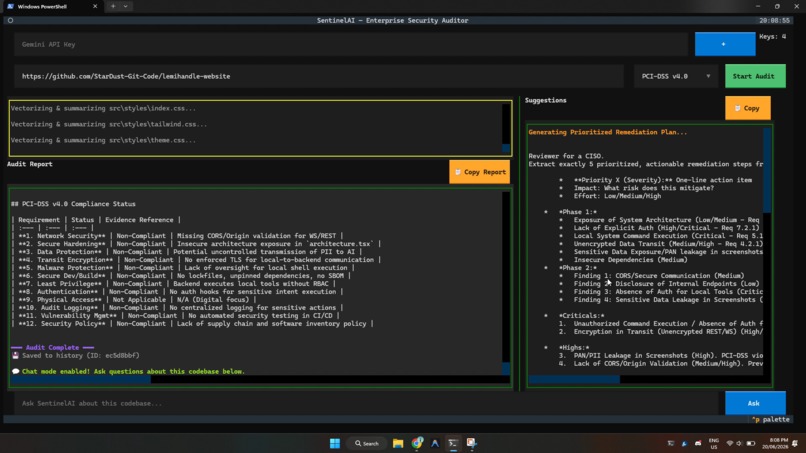Viewport: 806px width, 453px height.
Task: Open Chrome from taskbar
Action: [x=417, y=443]
